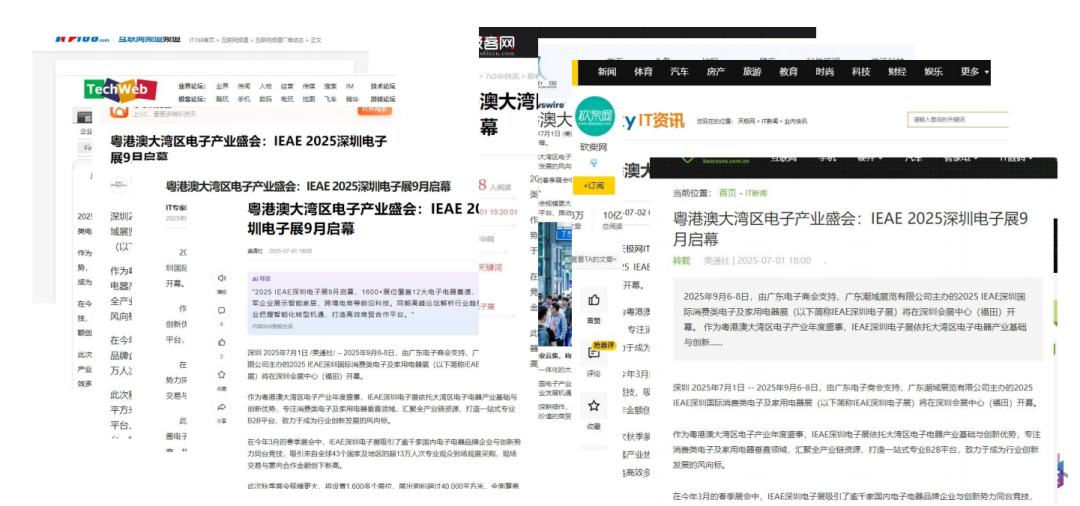Click the speaker icon to play audio
This screenshot has height=506, width=1080.
(x=221, y=278)
